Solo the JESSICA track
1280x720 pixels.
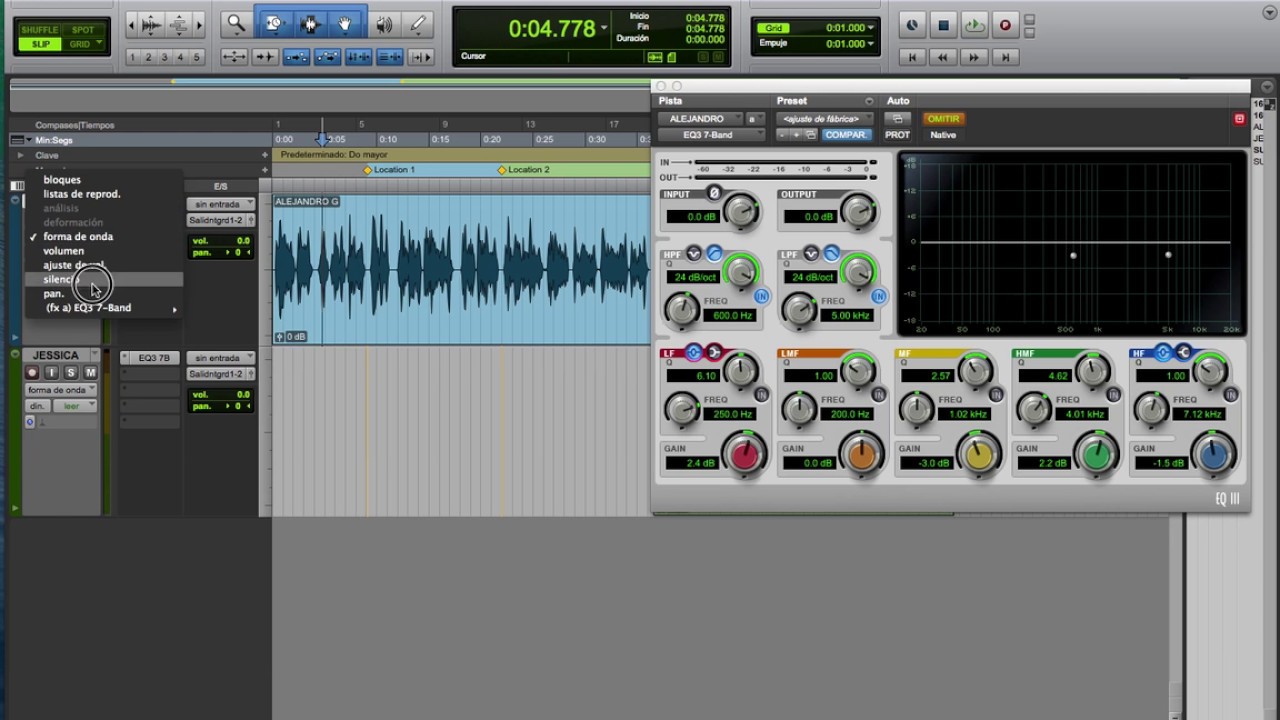(x=70, y=373)
